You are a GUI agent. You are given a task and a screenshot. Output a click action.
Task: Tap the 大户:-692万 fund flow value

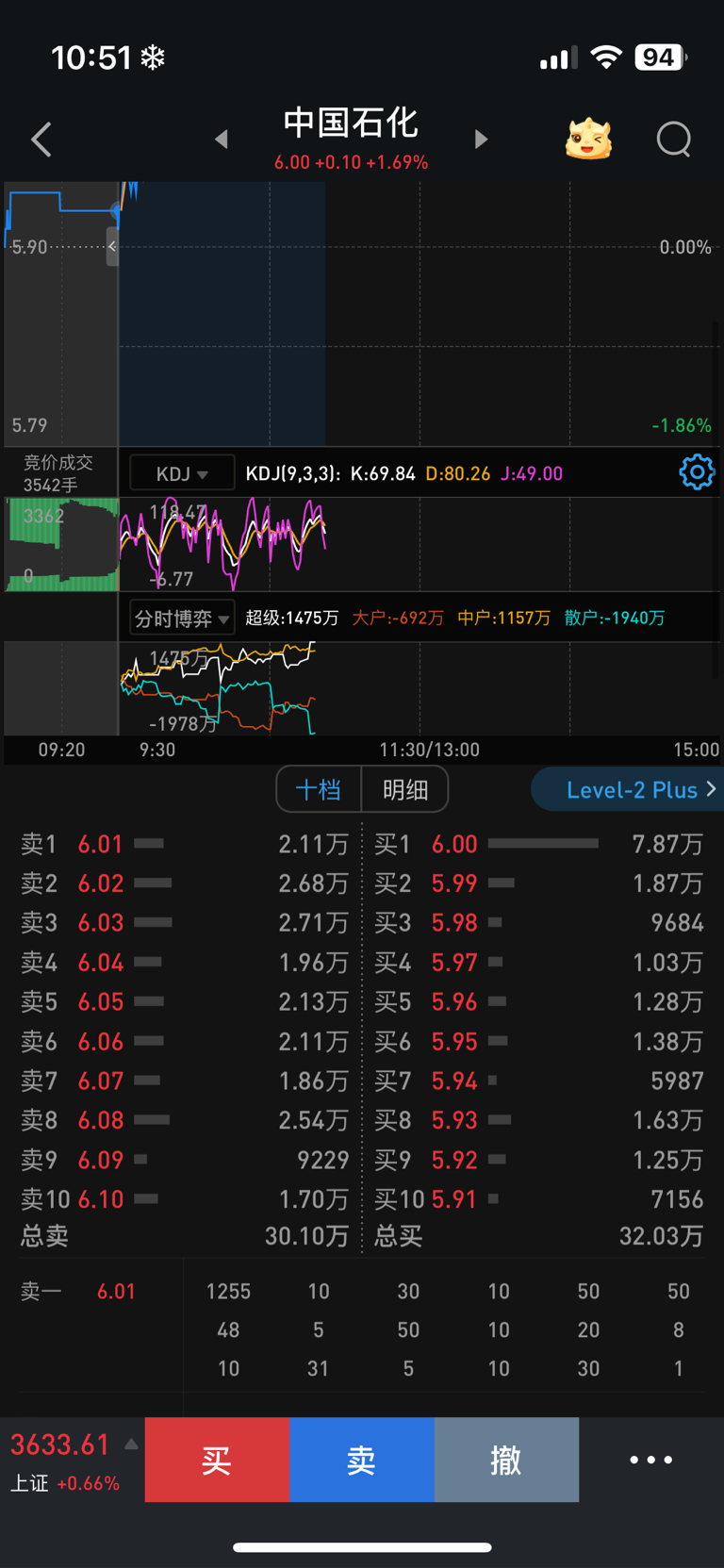tap(398, 618)
